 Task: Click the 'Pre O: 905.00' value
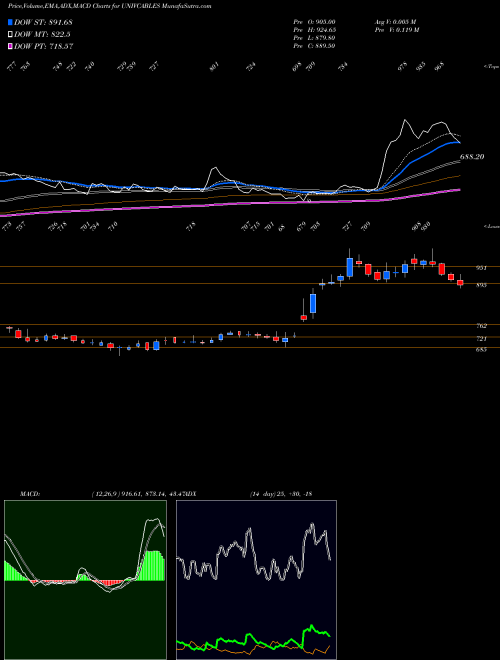tap(314, 22)
